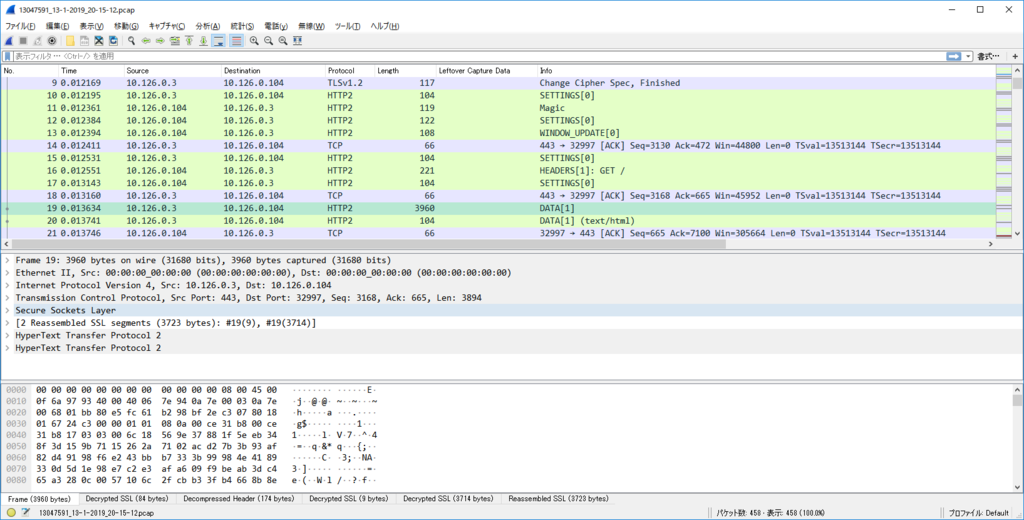Click the resize columns to fit icon
1024x520 pixels.
coord(297,41)
